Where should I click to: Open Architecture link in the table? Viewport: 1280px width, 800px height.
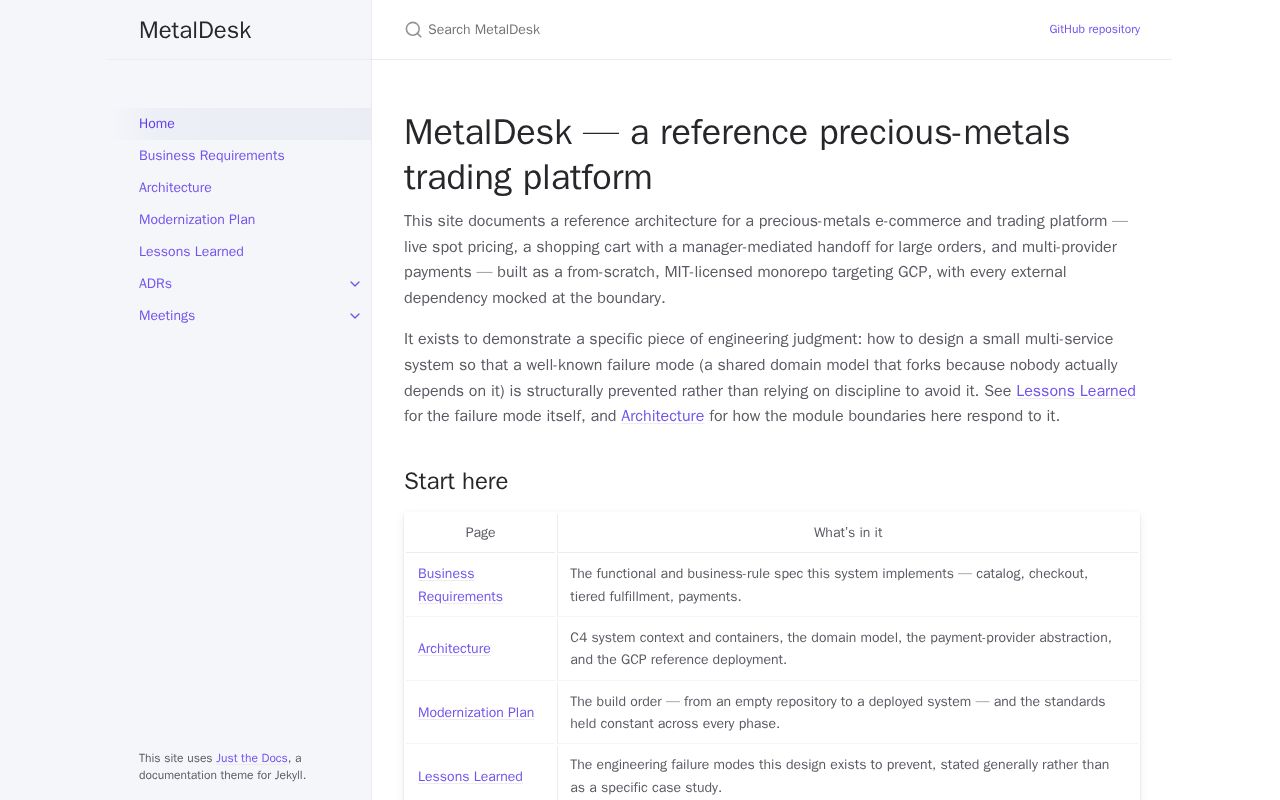(454, 649)
